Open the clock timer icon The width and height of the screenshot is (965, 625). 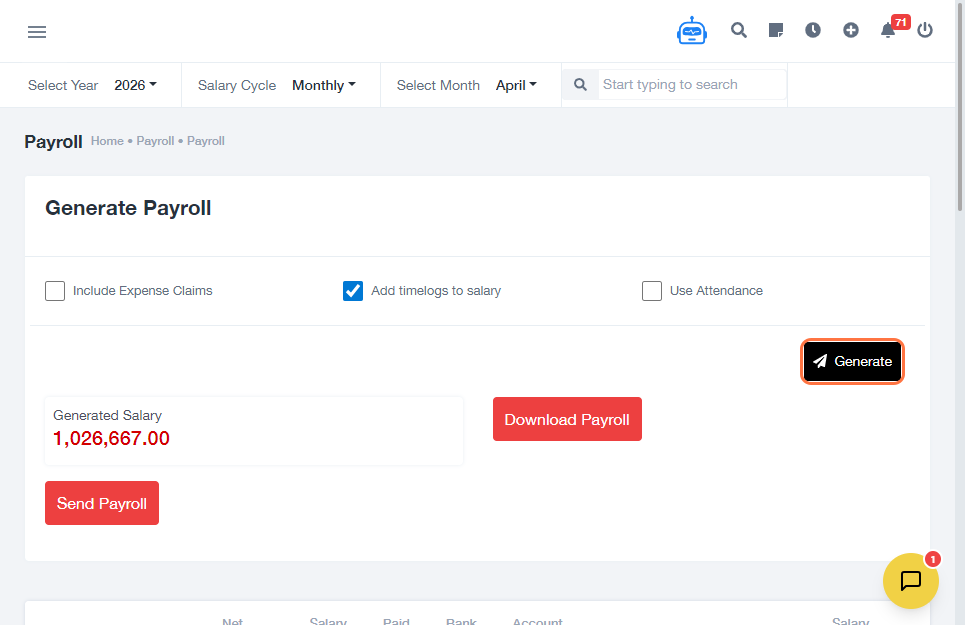tap(813, 31)
